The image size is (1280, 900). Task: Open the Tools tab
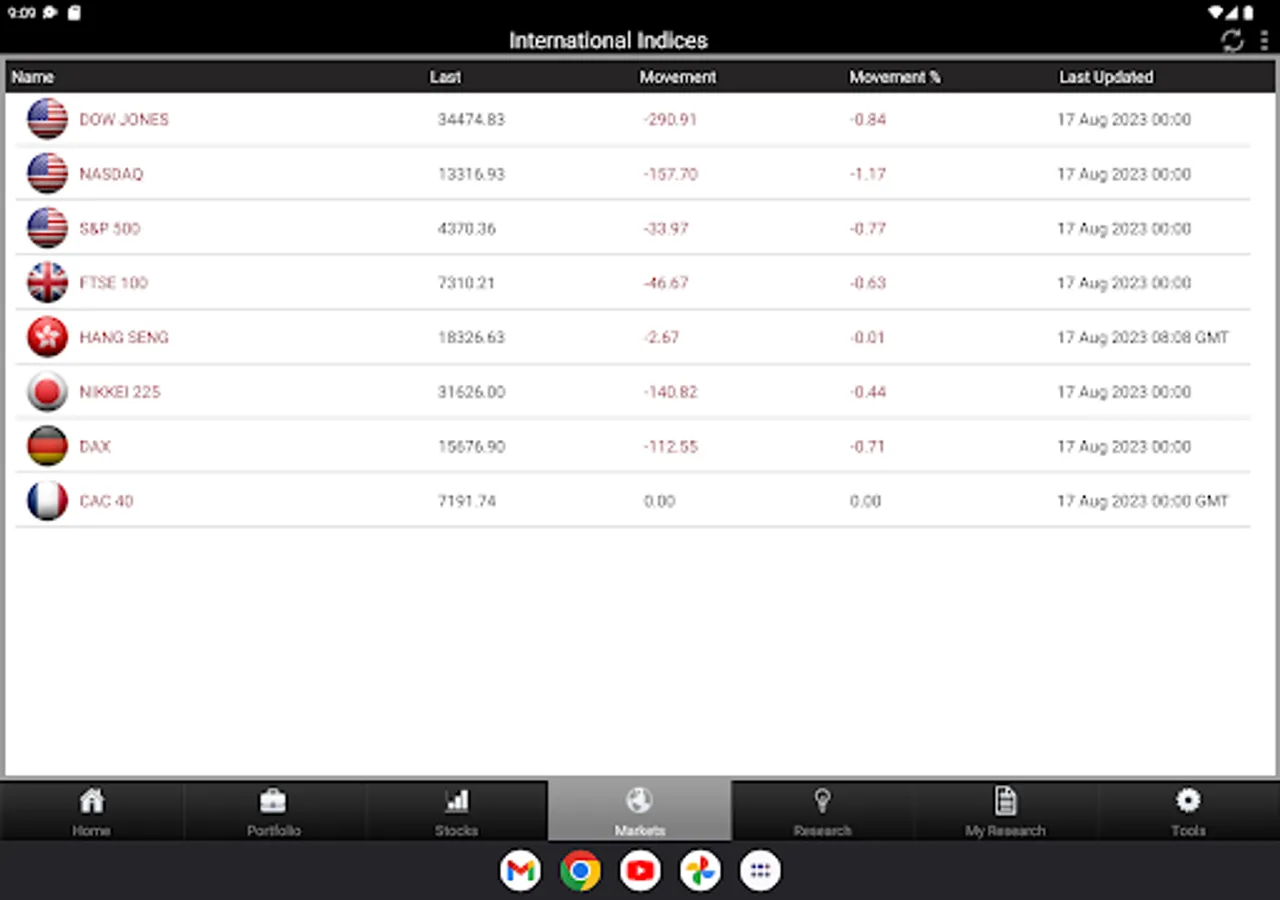click(x=1188, y=811)
